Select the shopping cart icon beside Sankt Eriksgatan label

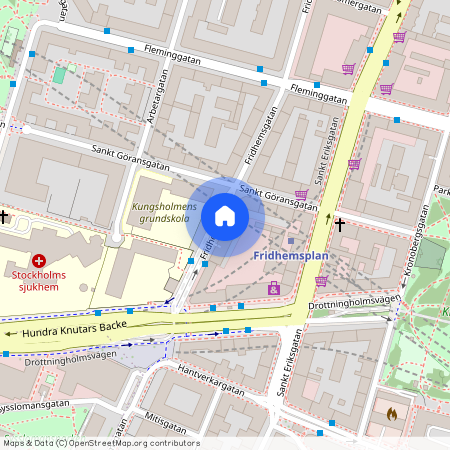pos(355,164)
